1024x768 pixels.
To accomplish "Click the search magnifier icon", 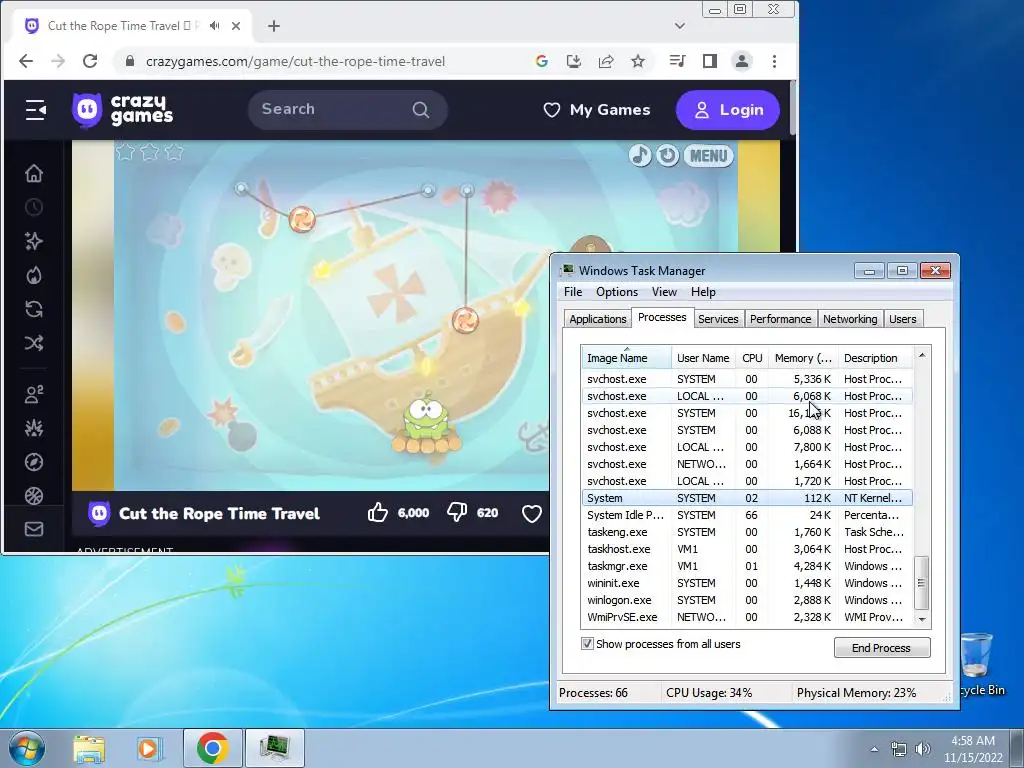I will click(421, 110).
